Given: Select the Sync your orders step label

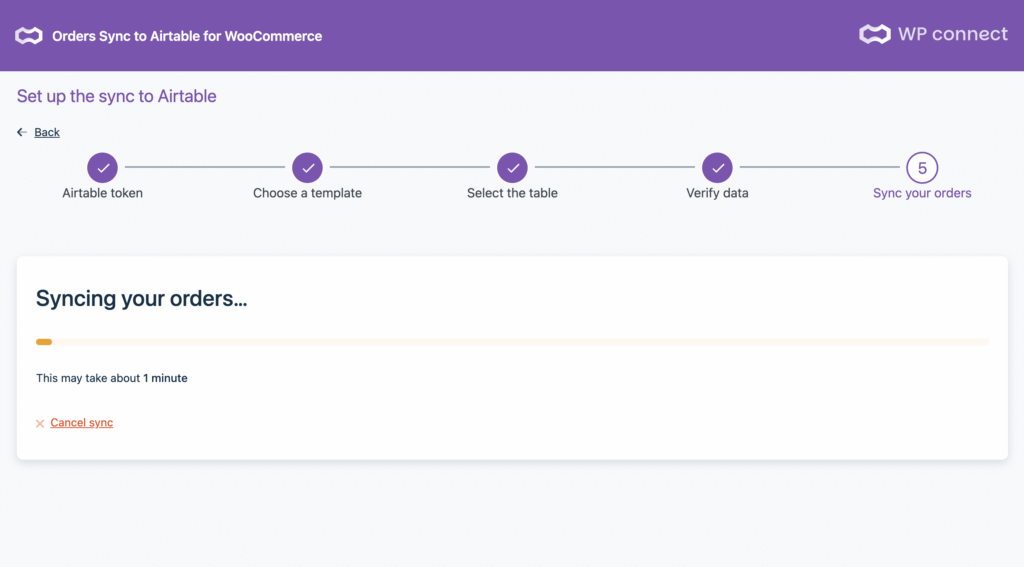Looking at the screenshot, I should [x=922, y=193].
